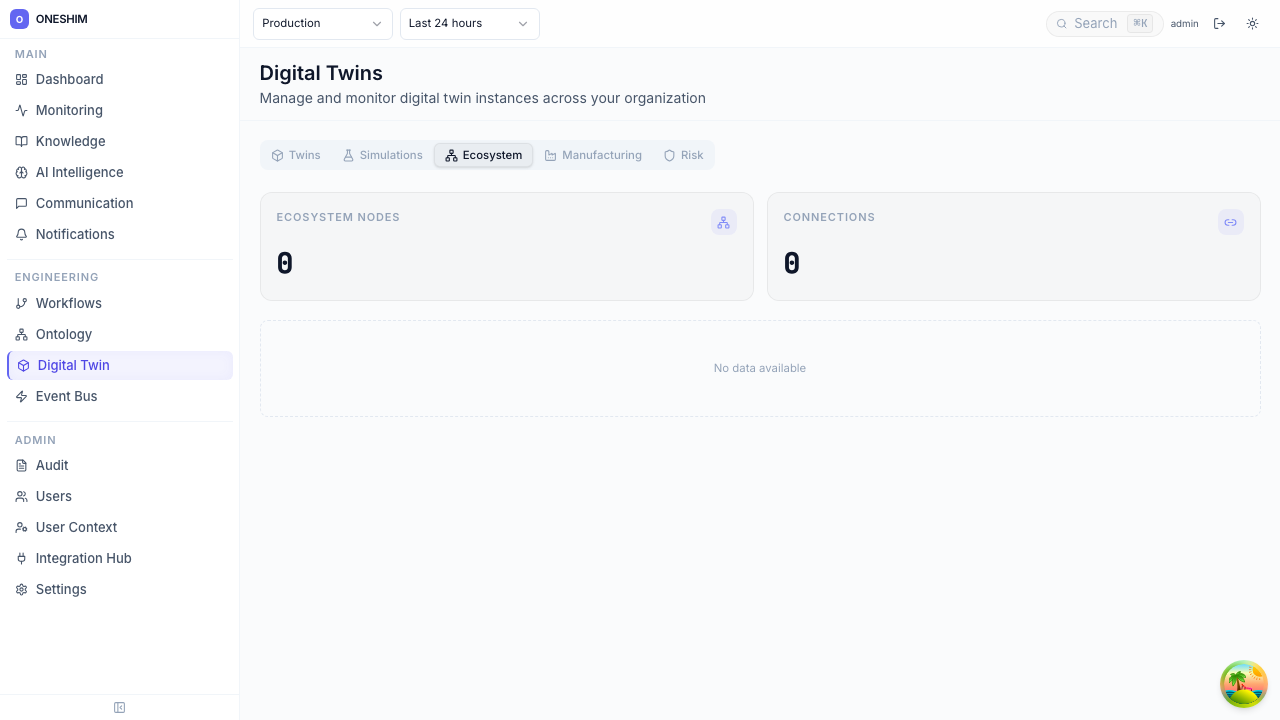Image resolution: width=1280 pixels, height=720 pixels.
Task: Open the Monitoring page from sidebar
Action: (69, 110)
